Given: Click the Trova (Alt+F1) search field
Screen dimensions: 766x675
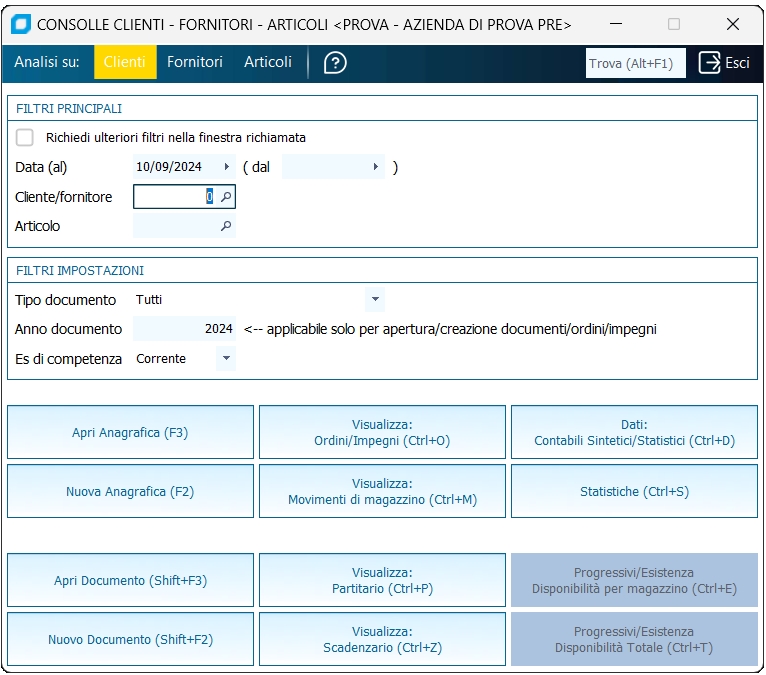Looking at the screenshot, I should click(x=635, y=63).
